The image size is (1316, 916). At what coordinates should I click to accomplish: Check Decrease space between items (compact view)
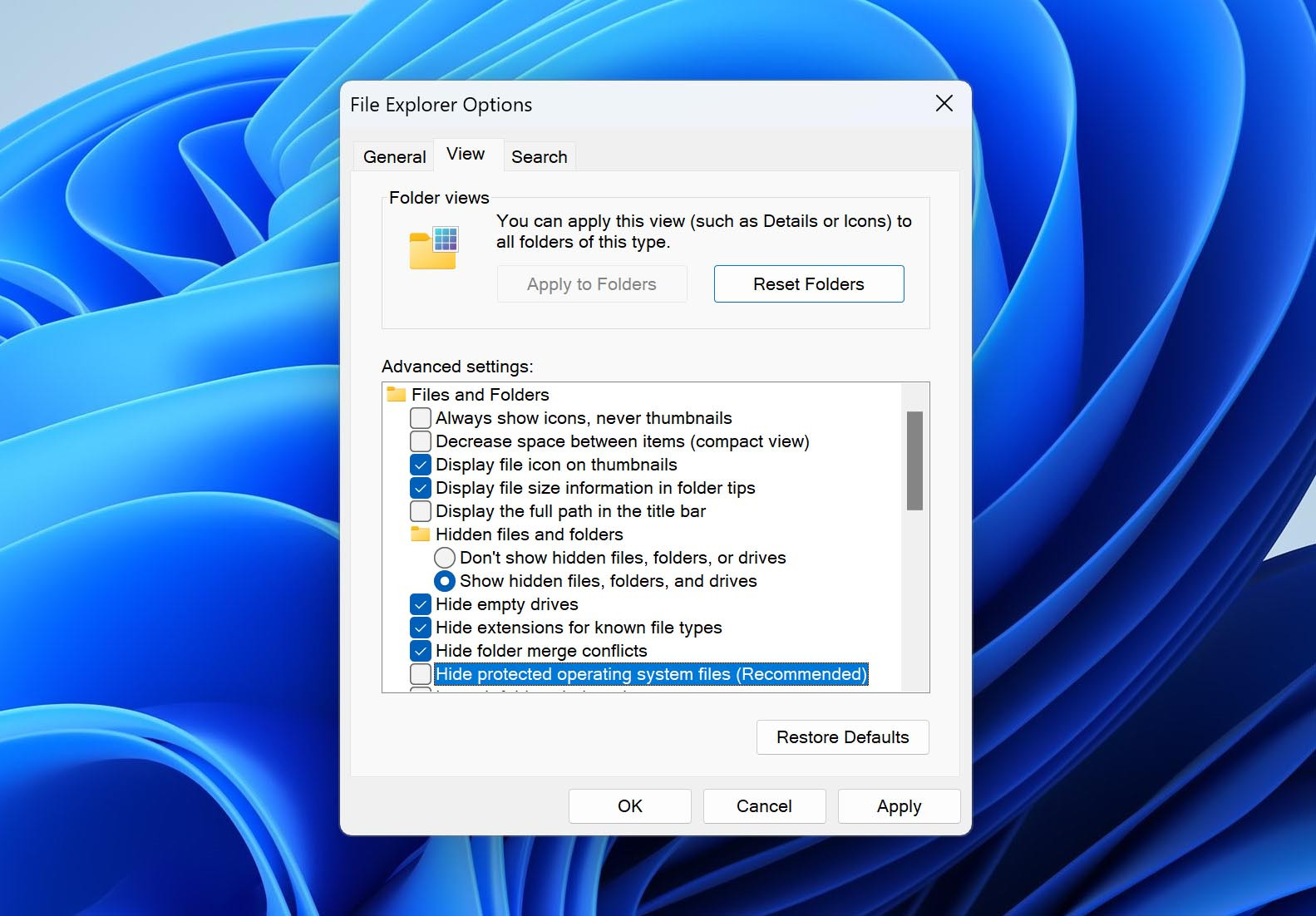[421, 441]
